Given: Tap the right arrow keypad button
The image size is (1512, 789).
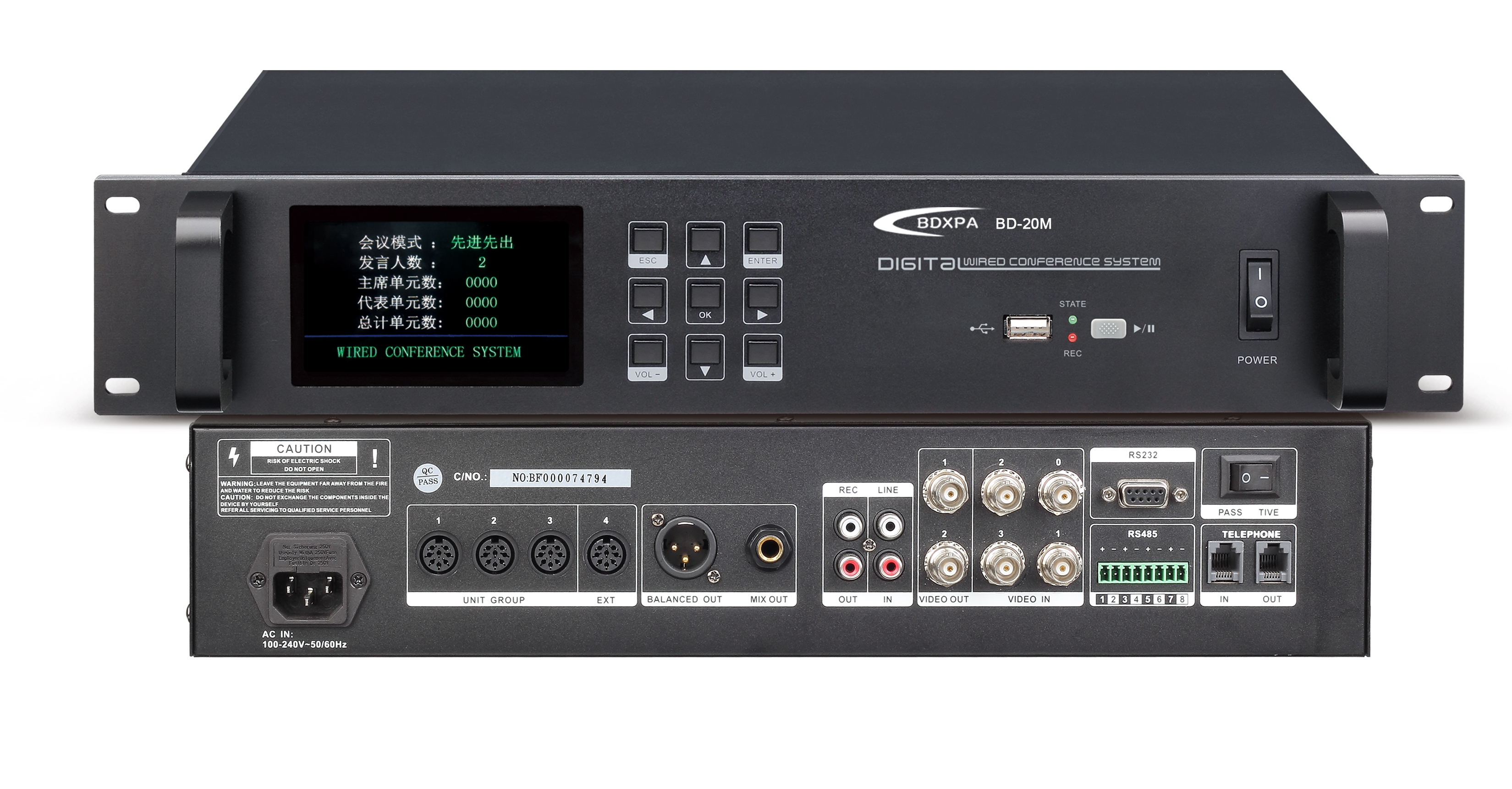Looking at the screenshot, I should point(763,301).
